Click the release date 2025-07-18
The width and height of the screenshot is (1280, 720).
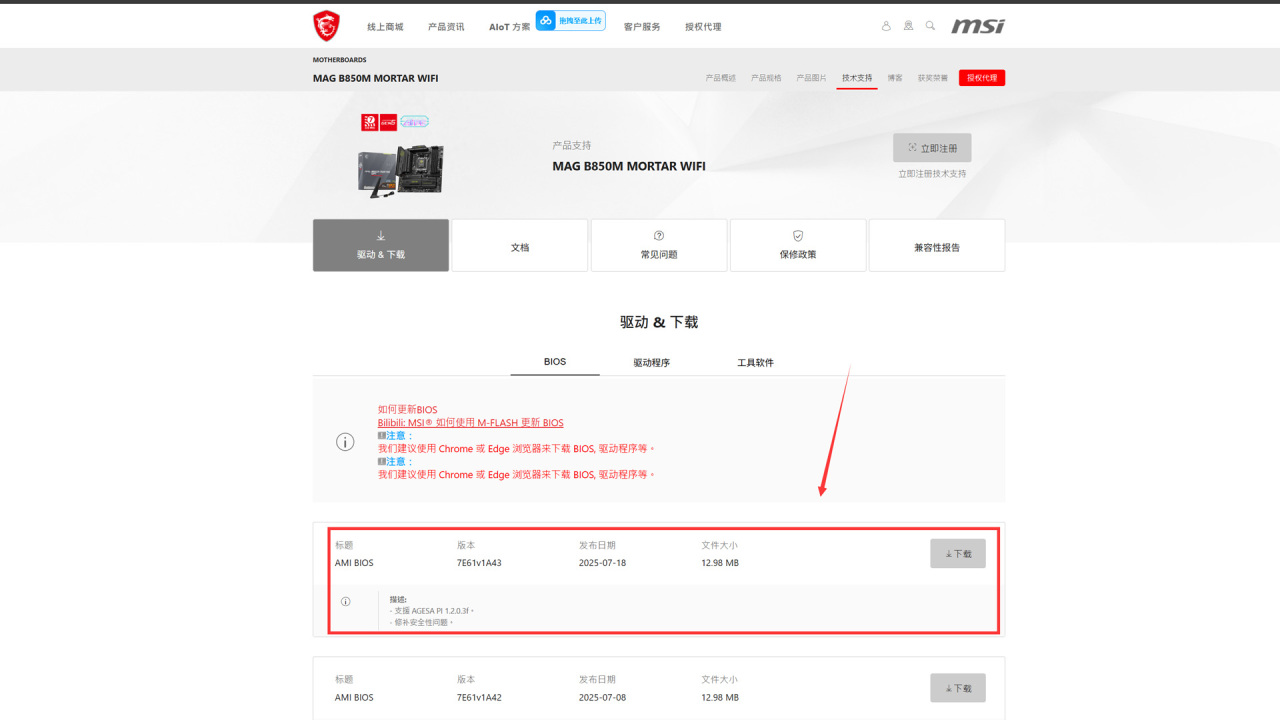(603, 563)
